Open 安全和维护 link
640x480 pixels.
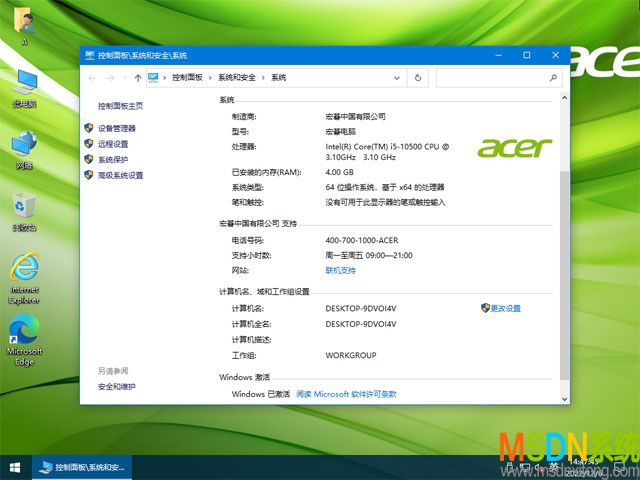coord(117,387)
